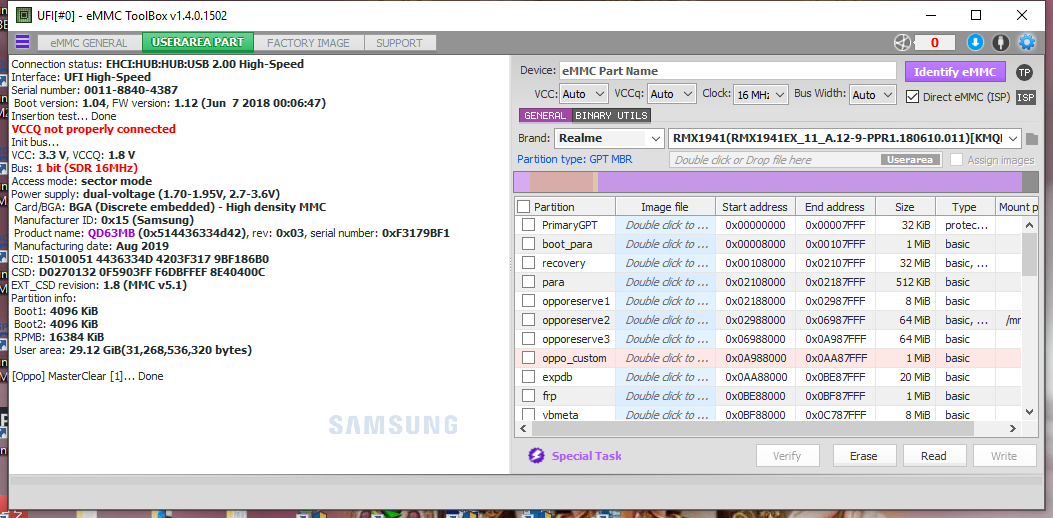Click the ISP pinout icon
The height and width of the screenshot is (518, 1053).
tap(1025, 97)
